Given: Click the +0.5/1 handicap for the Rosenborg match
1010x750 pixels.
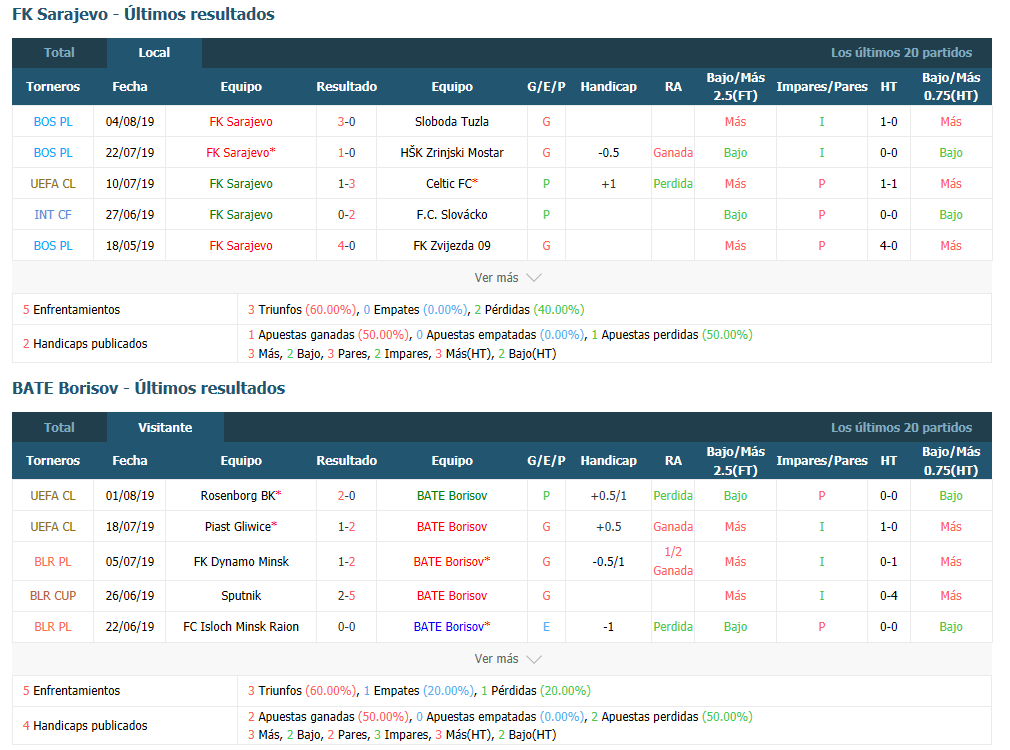Looking at the screenshot, I should point(608,495).
